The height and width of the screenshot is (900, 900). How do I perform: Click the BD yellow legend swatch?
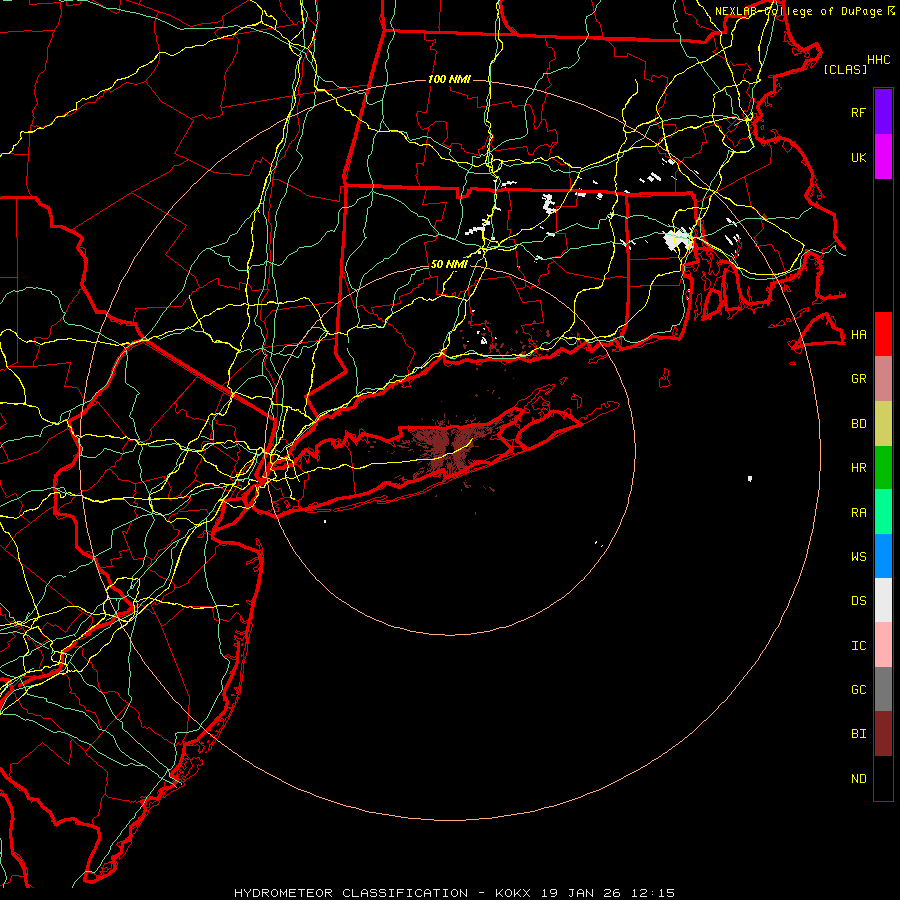pos(883,424)
